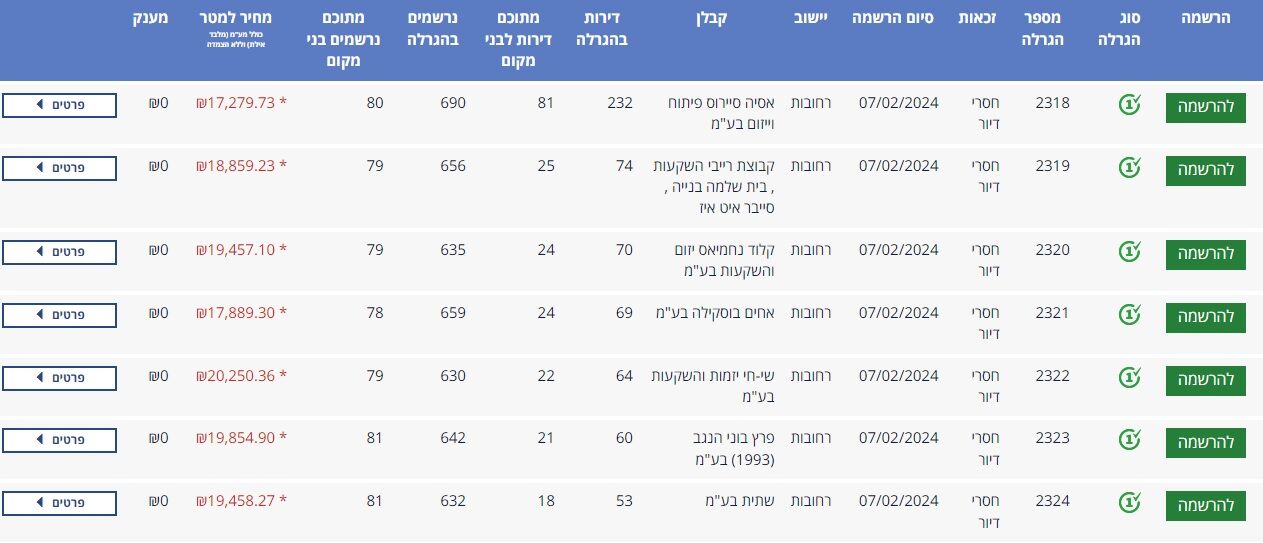
Task: Click lottery type icon for lottery 2323
Action: (1129, 440)
